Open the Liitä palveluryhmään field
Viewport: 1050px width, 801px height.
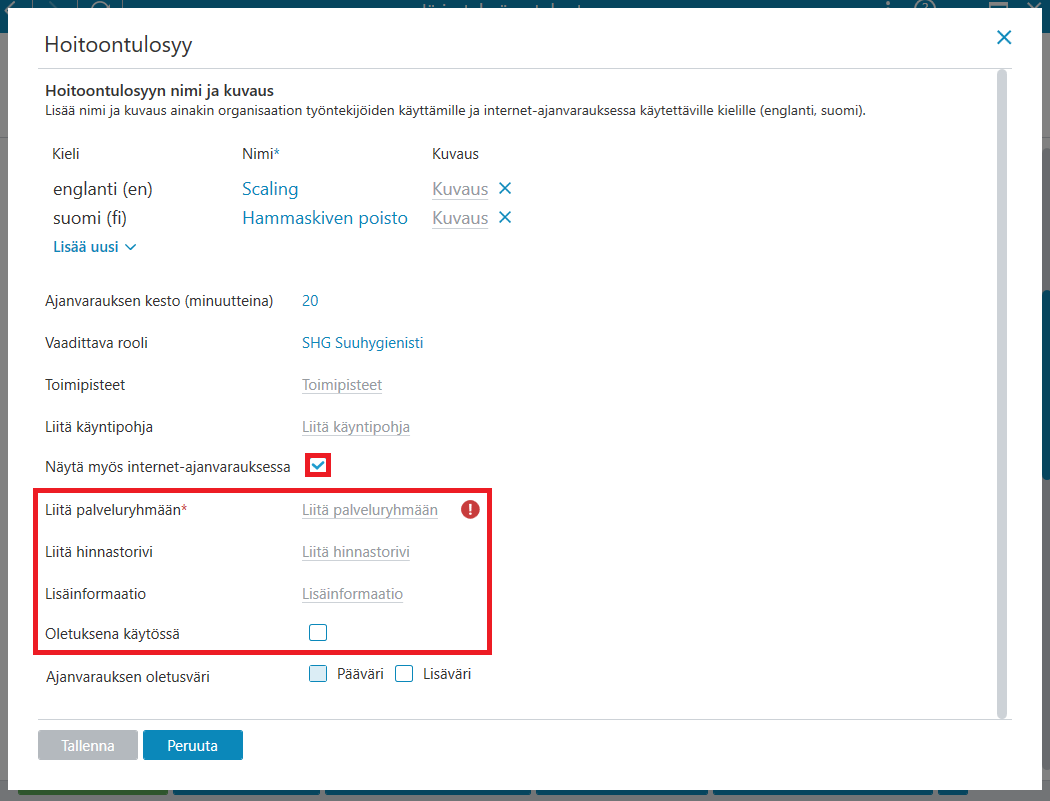[370, 510]
